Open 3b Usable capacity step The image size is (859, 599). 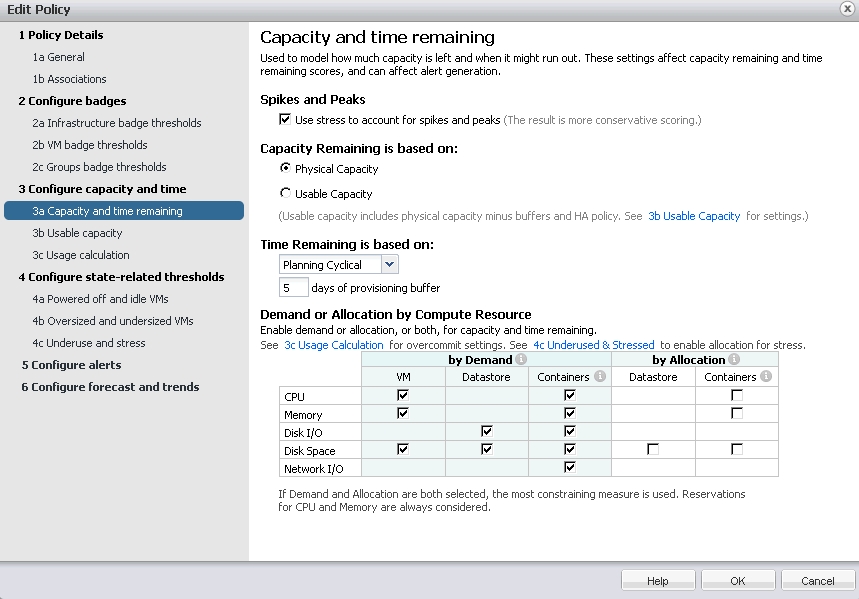(77, 233)
